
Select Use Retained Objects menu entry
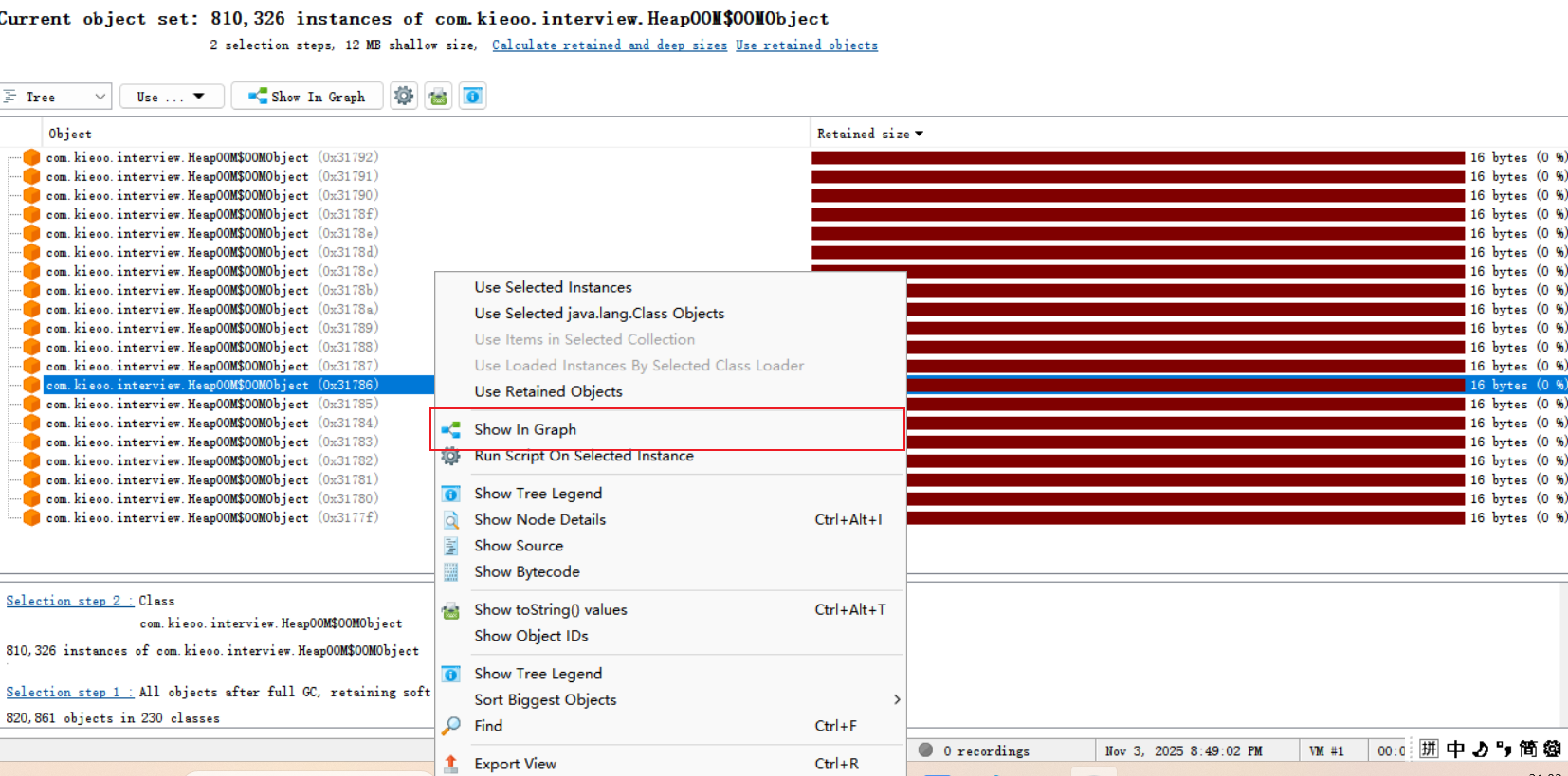pyautogui.click(x=548, y=391)
